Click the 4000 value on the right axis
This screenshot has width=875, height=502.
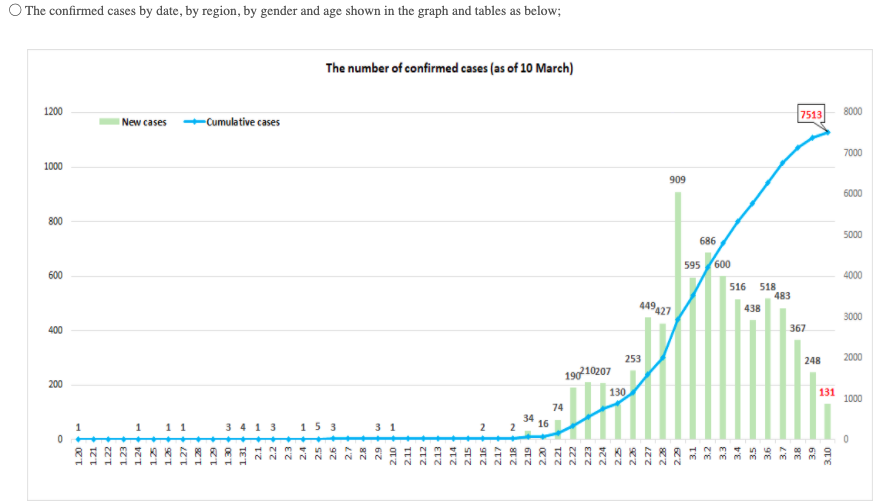[852, 275]
